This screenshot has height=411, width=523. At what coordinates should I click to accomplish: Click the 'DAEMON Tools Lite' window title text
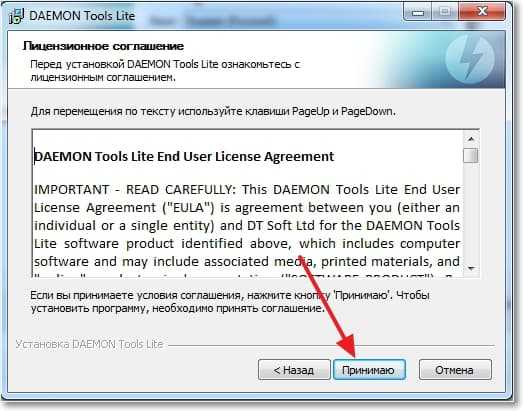82,16
